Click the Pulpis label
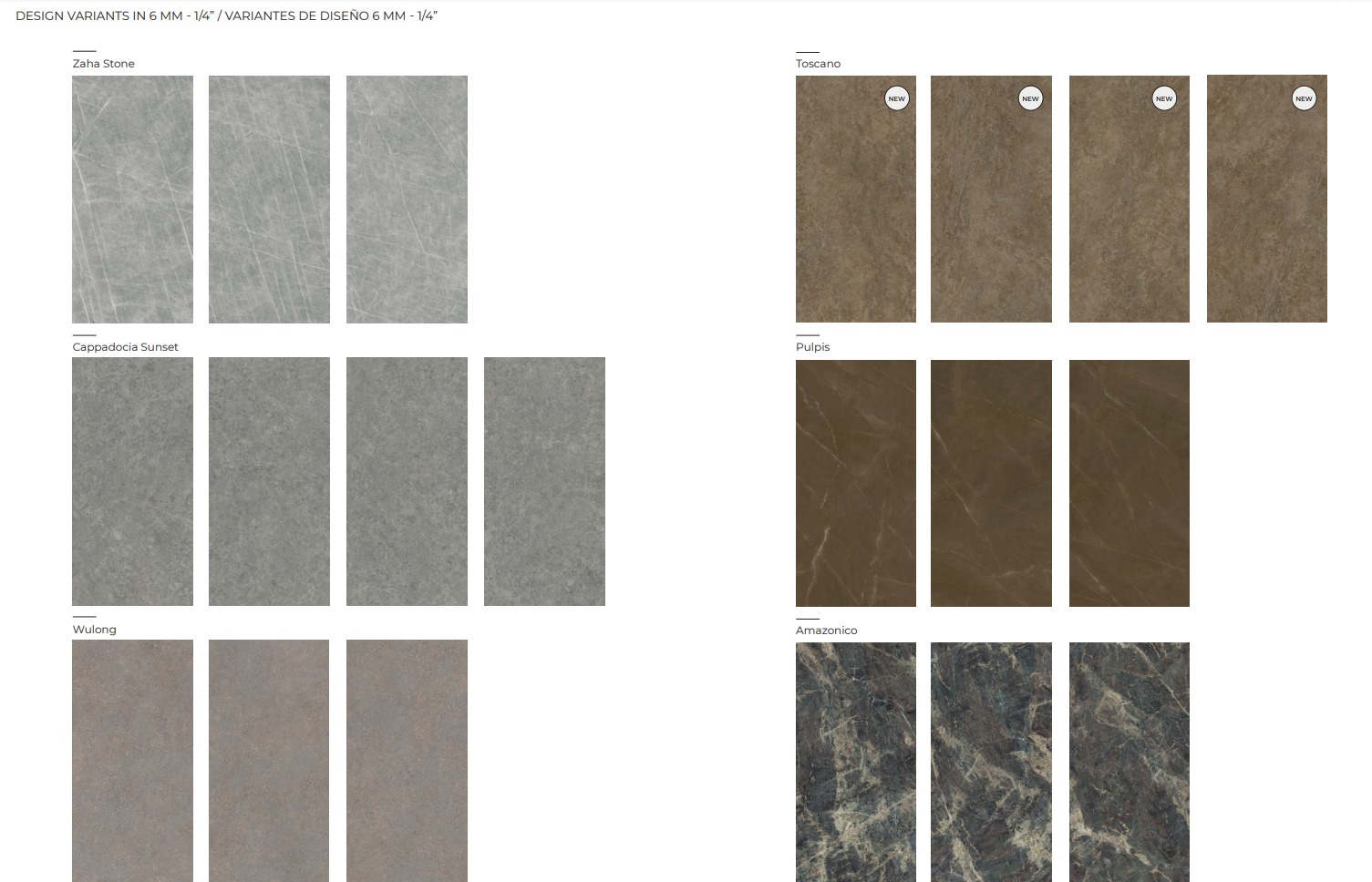This screenshot has height=882, width=1372. (x=813, y=347)
